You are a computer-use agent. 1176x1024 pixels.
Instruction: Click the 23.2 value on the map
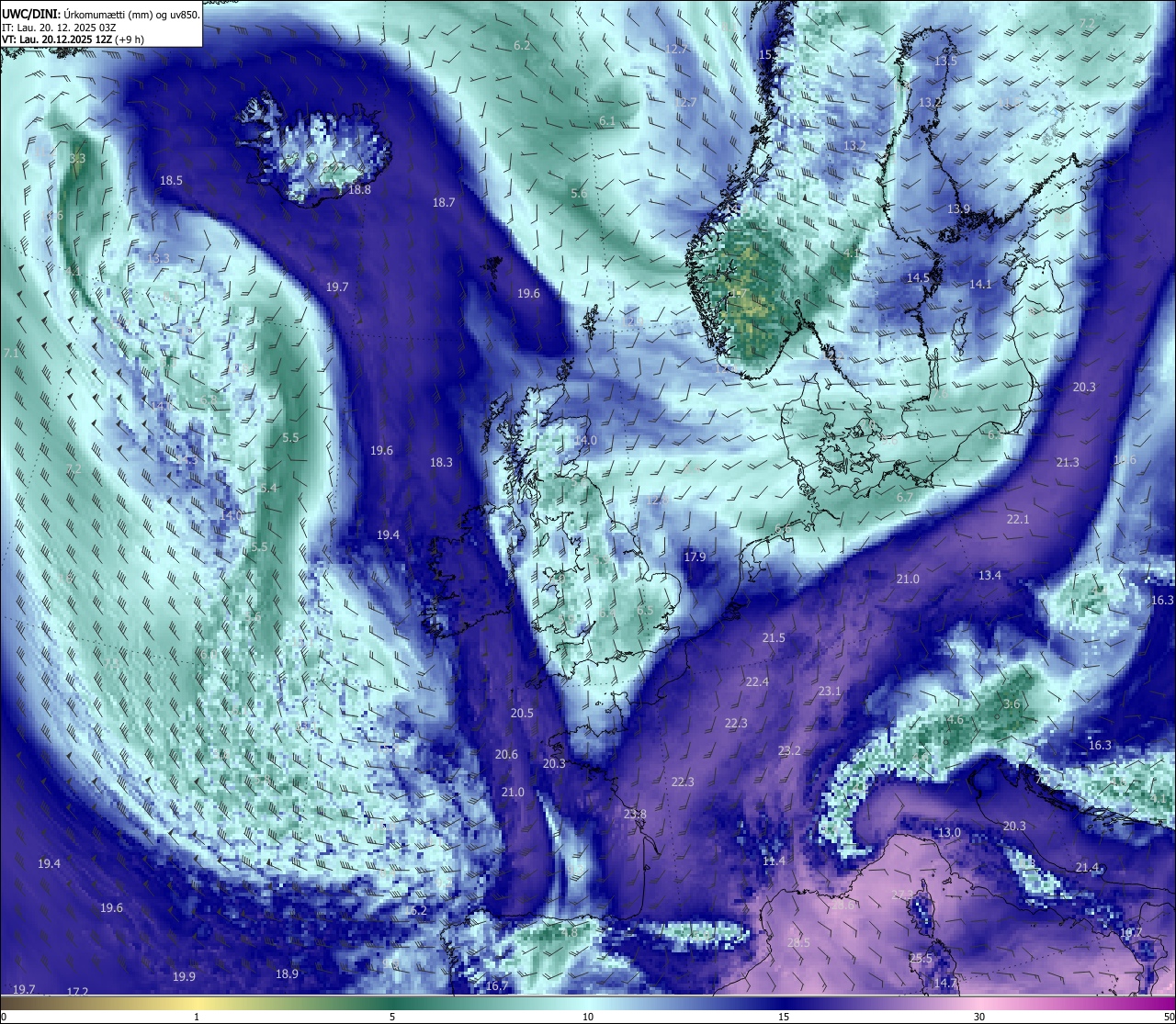(789, 751)
